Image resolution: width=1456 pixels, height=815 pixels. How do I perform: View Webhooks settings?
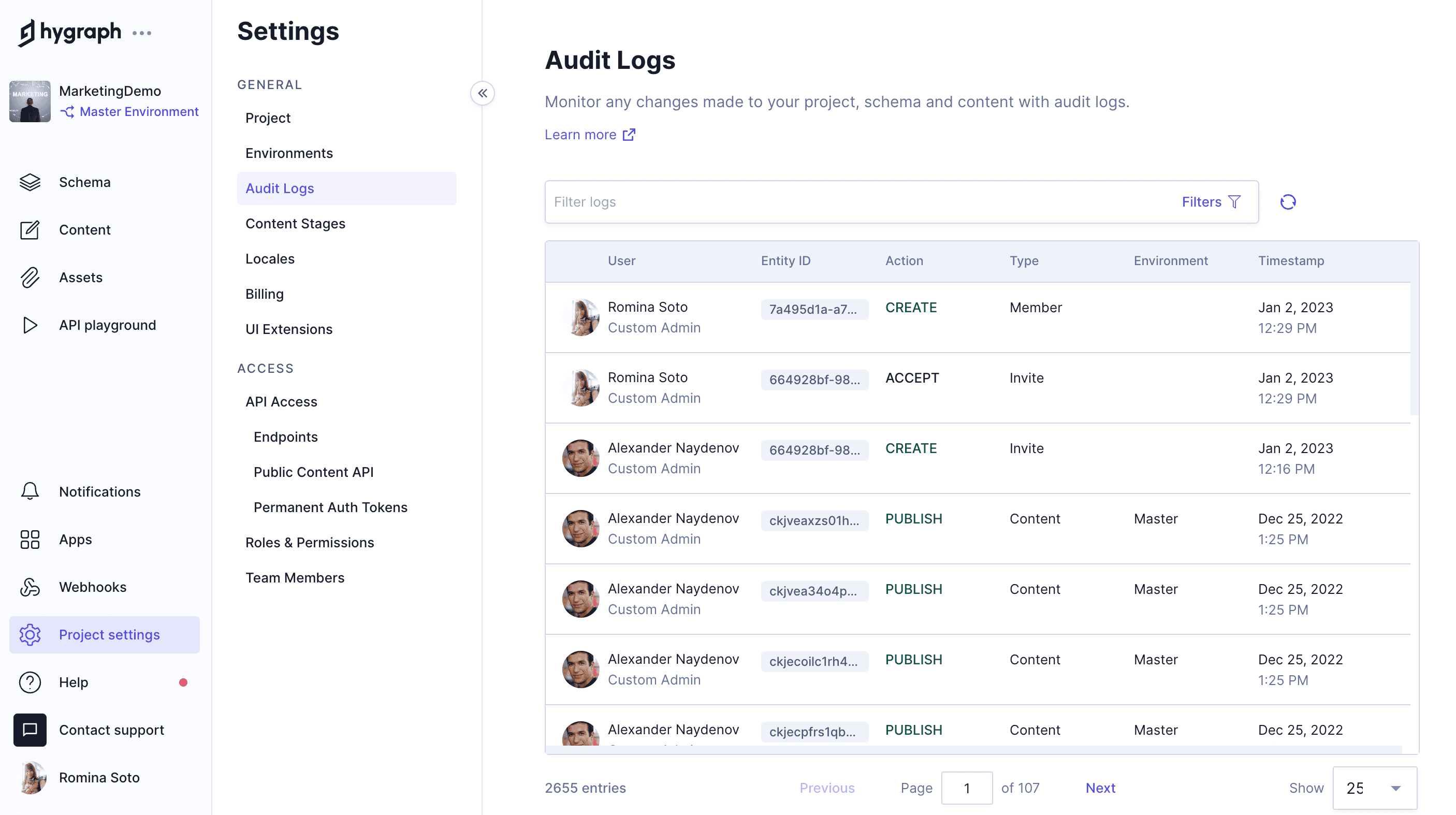click(93, 587)
